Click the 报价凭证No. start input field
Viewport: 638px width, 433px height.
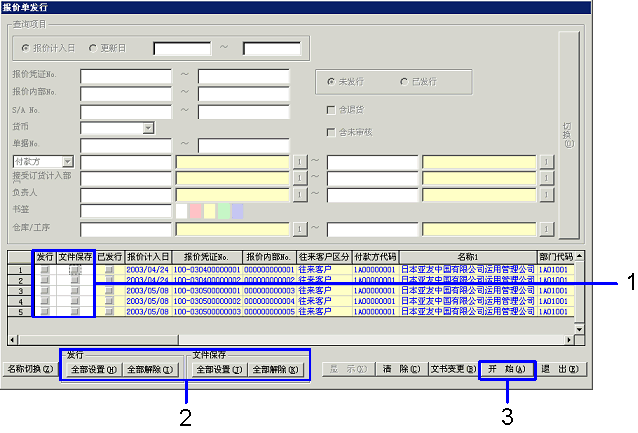point(126,75)
